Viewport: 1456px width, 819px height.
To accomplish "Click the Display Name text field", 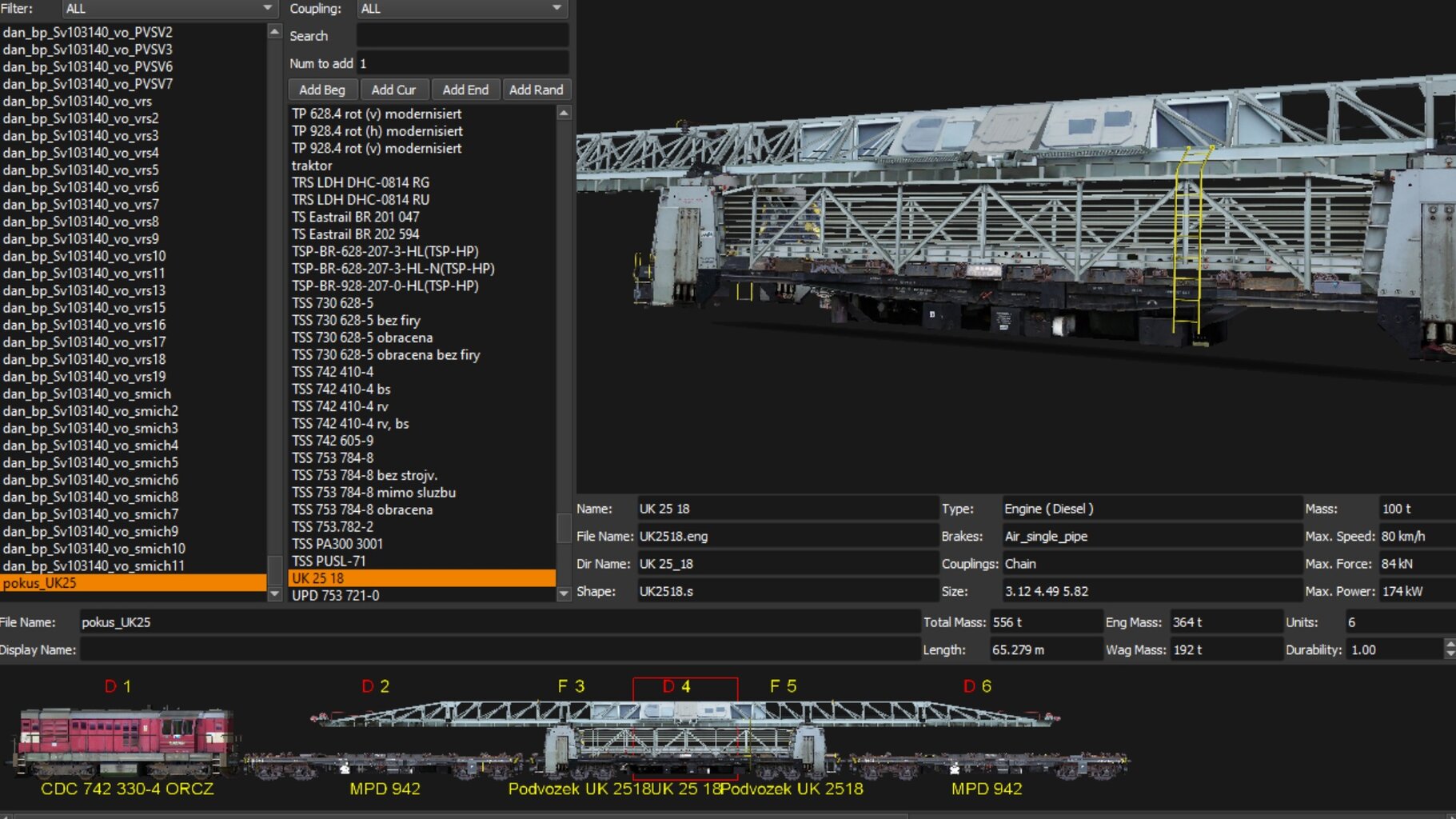I will click(499, 649).
